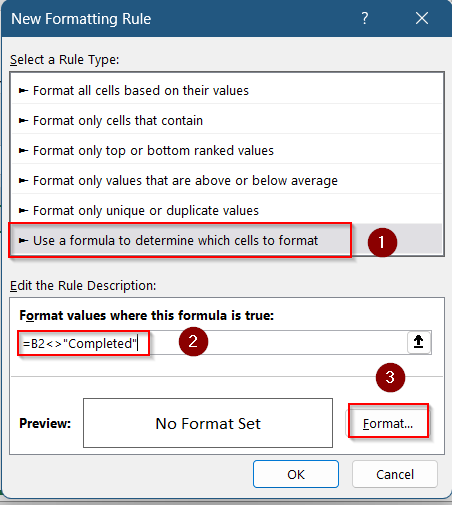
Task: Confirm the rule with OK
Action: pos(296,474)
